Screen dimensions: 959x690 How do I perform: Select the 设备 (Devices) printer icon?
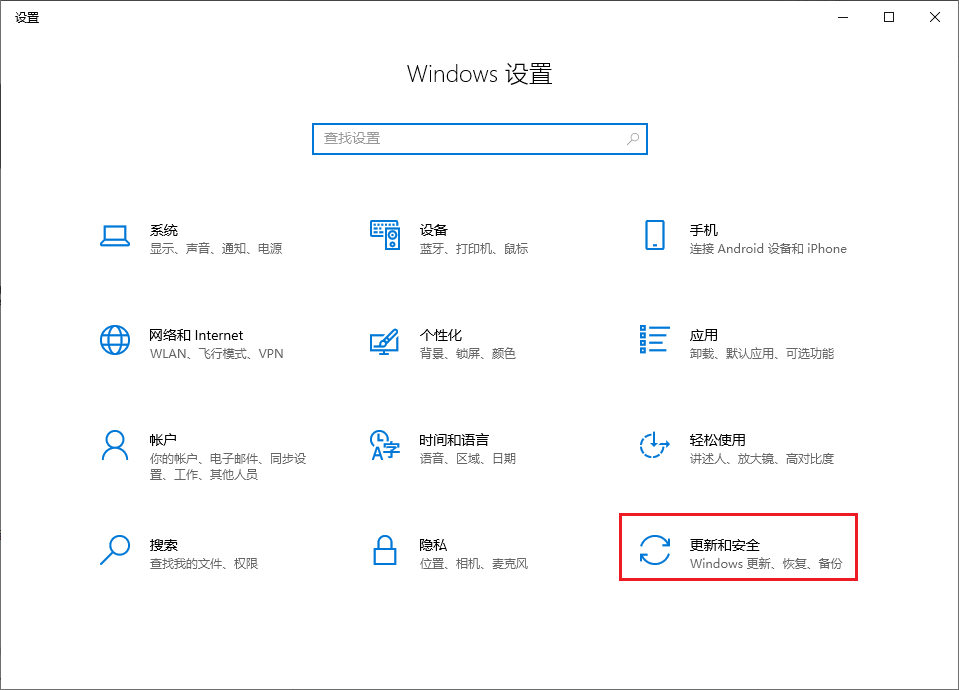[x=385, y=236]
